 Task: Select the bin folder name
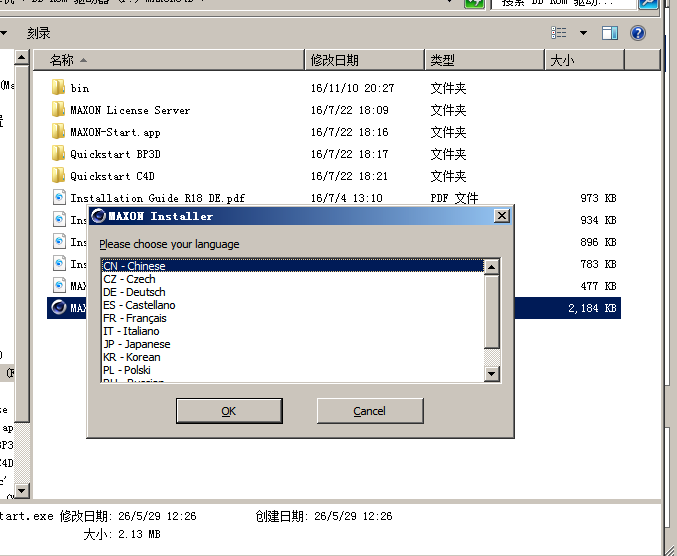tap(80, 88)
